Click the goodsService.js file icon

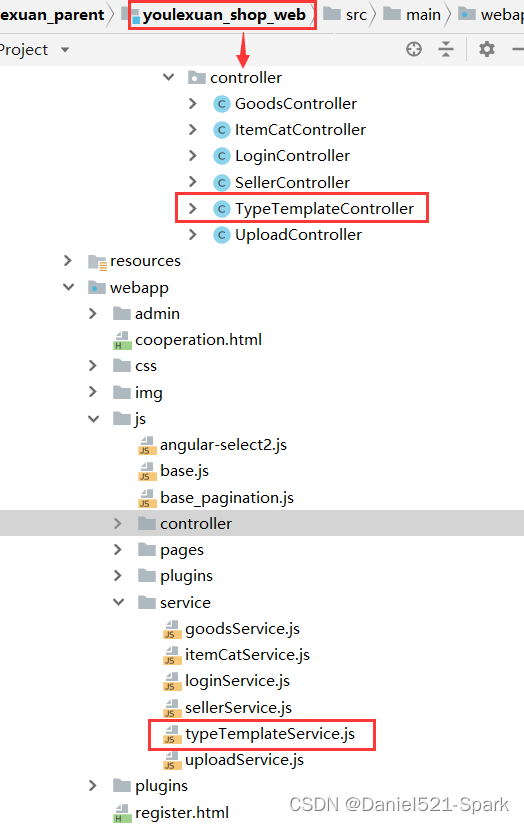click(172, 629)
